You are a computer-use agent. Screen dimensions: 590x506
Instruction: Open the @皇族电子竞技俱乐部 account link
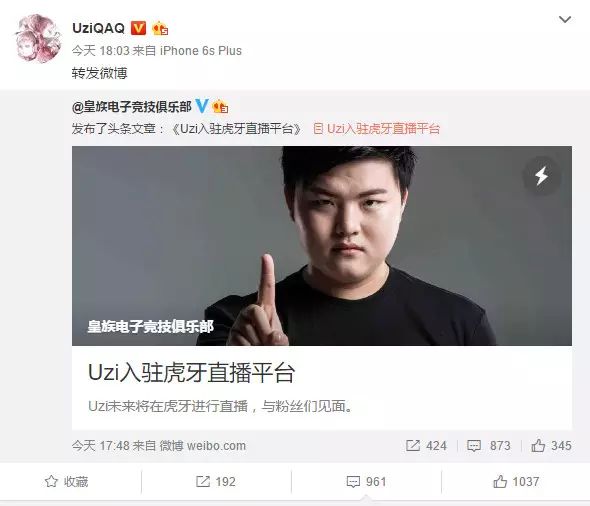132,107
